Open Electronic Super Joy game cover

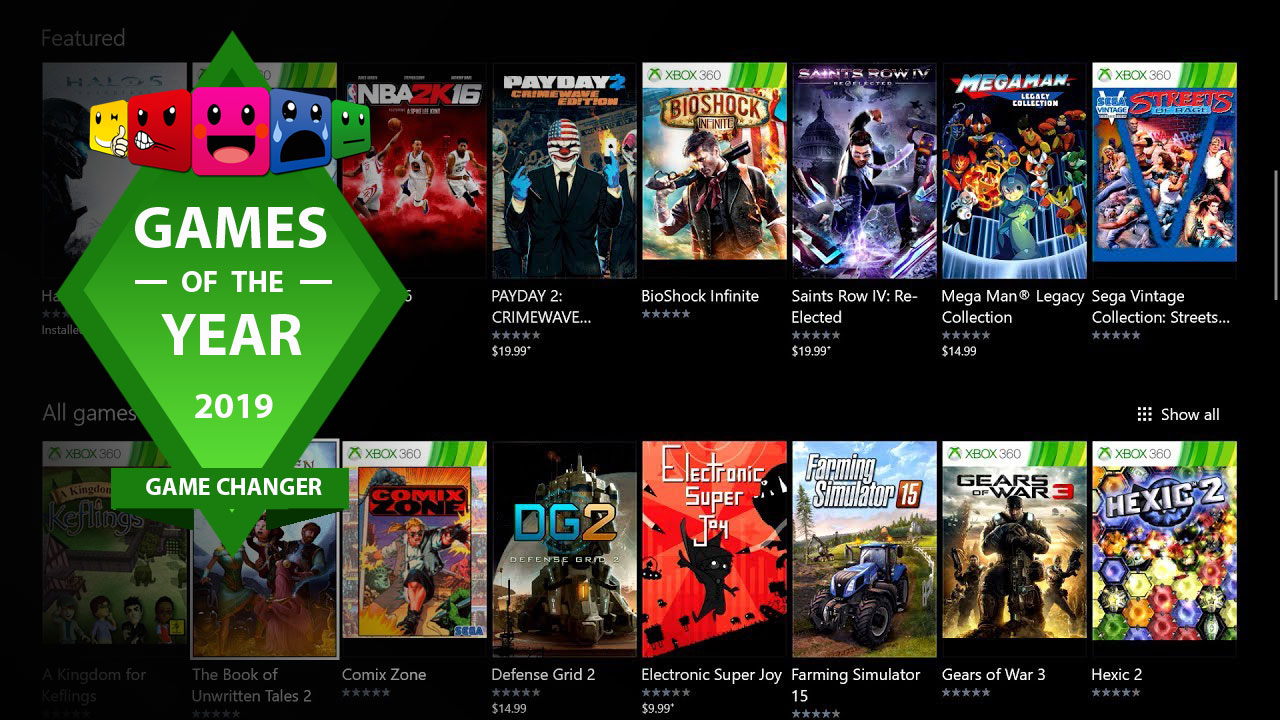coord(714,549)
